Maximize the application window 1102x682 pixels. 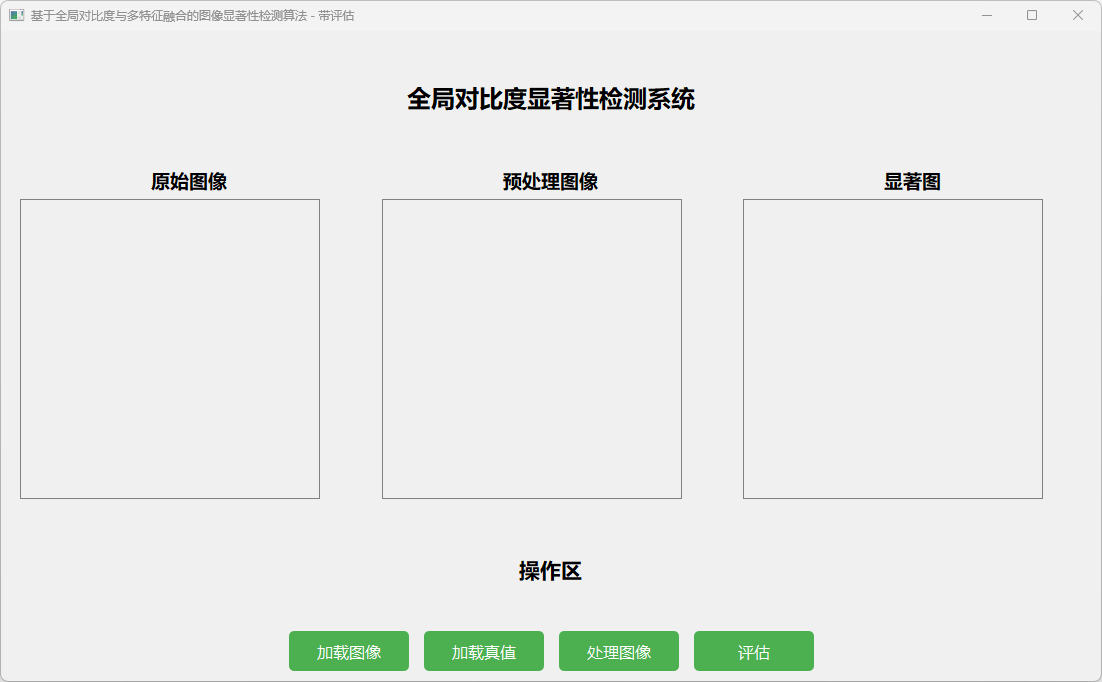coord(1032,16)
